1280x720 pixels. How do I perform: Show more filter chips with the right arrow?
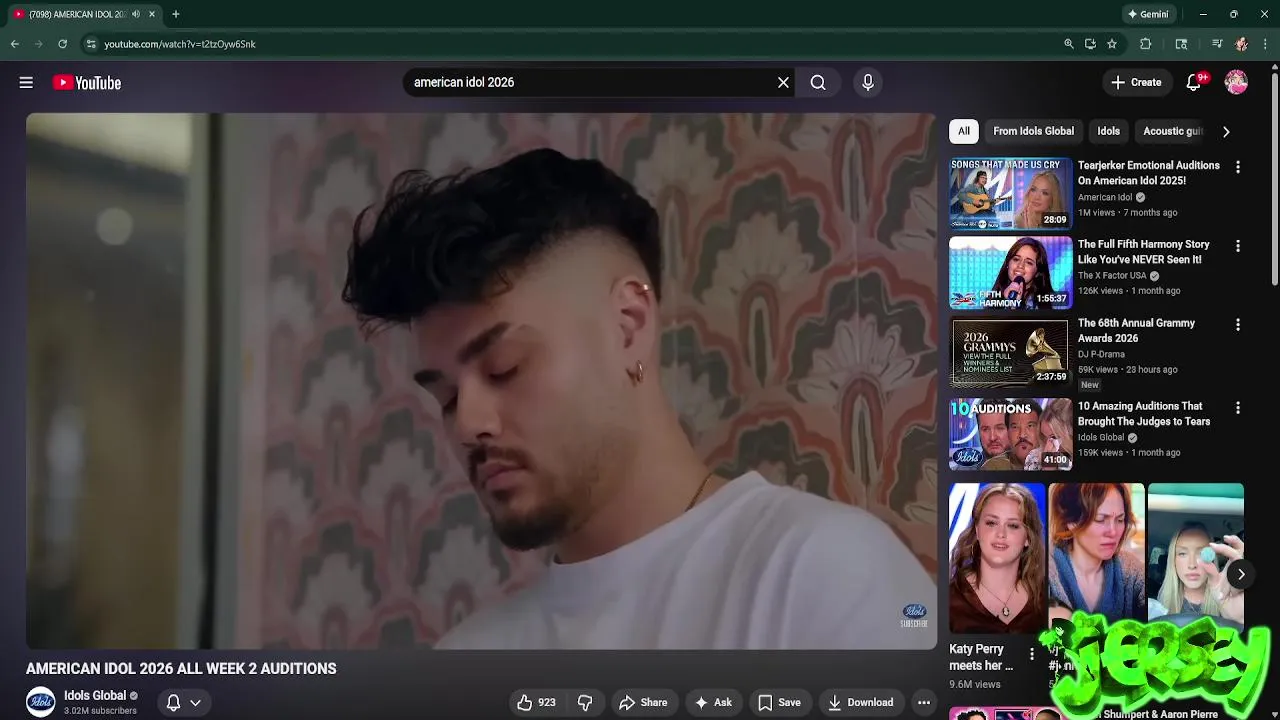tap(1226, 131)
